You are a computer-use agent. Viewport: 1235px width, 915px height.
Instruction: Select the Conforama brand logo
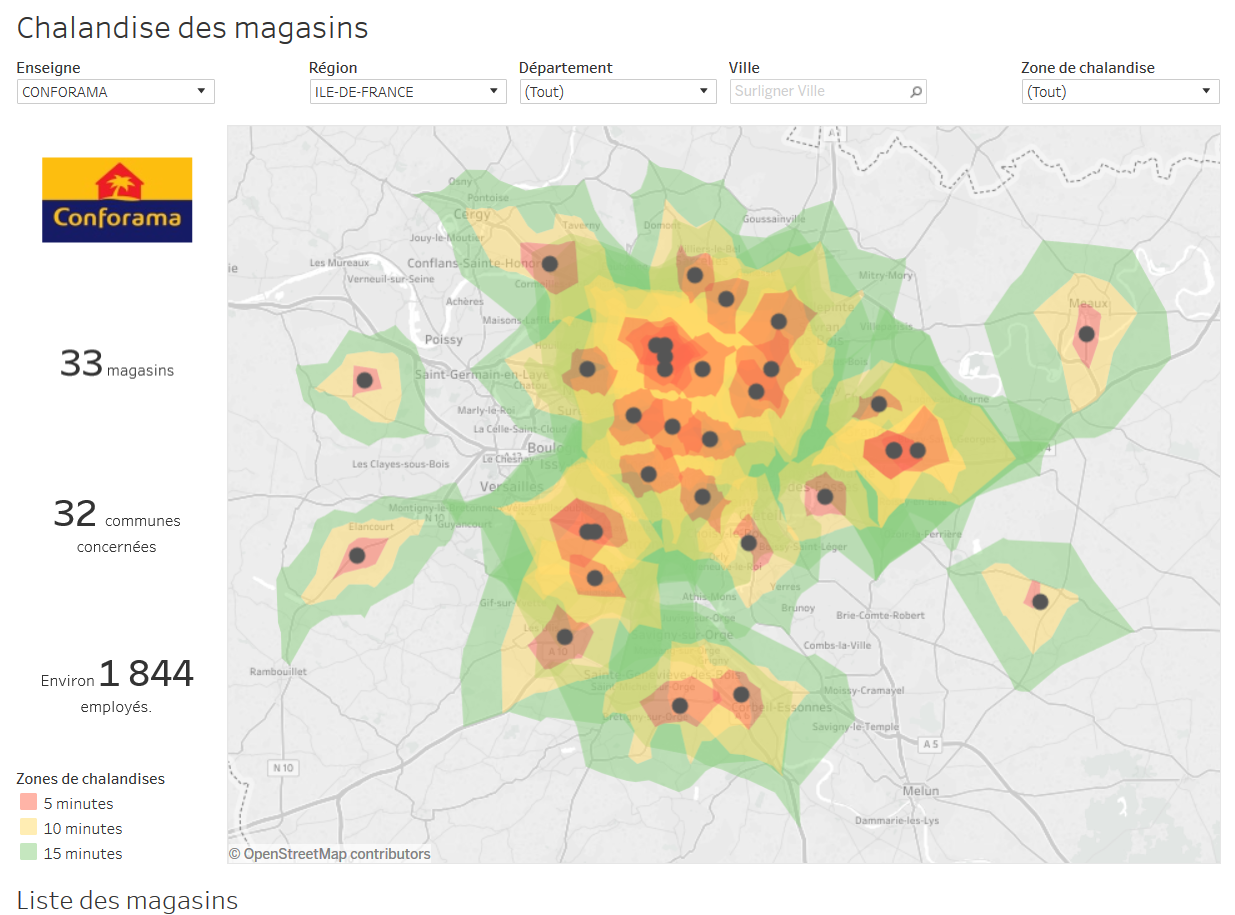tap(116, 199)
